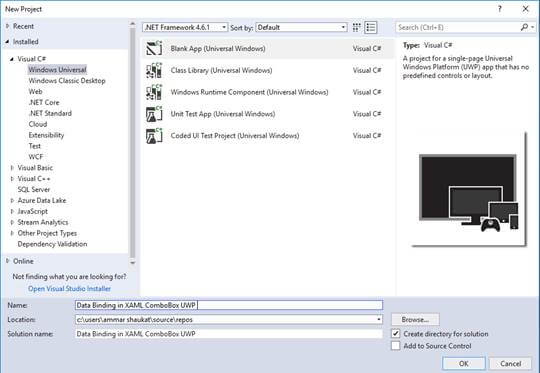Open the .NET Framework 4.6.1 dropdown
Screen dimensions: 540x373
(185, 27)
